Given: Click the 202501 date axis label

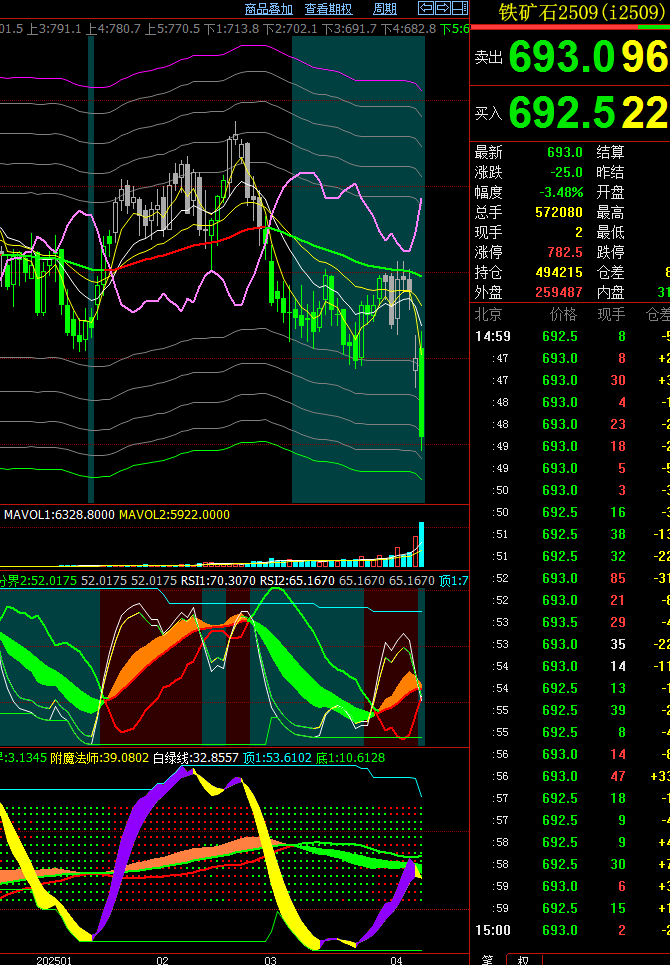Looking at the screenshot, I should pyautogui.click(x=54, y=960).
